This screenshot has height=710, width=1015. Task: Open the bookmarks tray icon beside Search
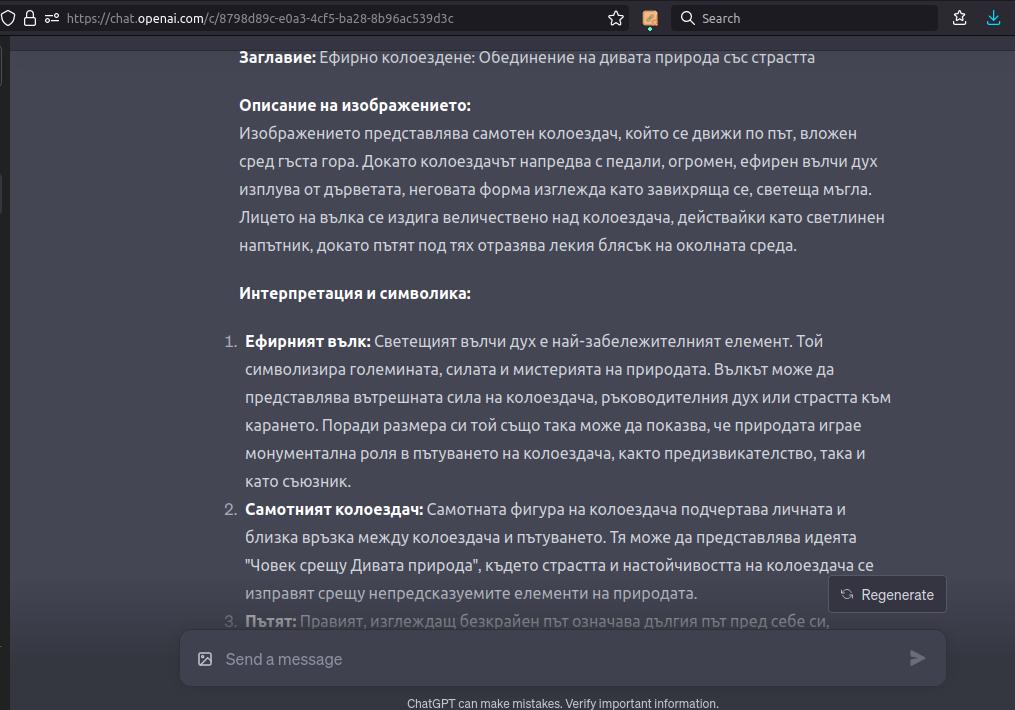[960, 18]
